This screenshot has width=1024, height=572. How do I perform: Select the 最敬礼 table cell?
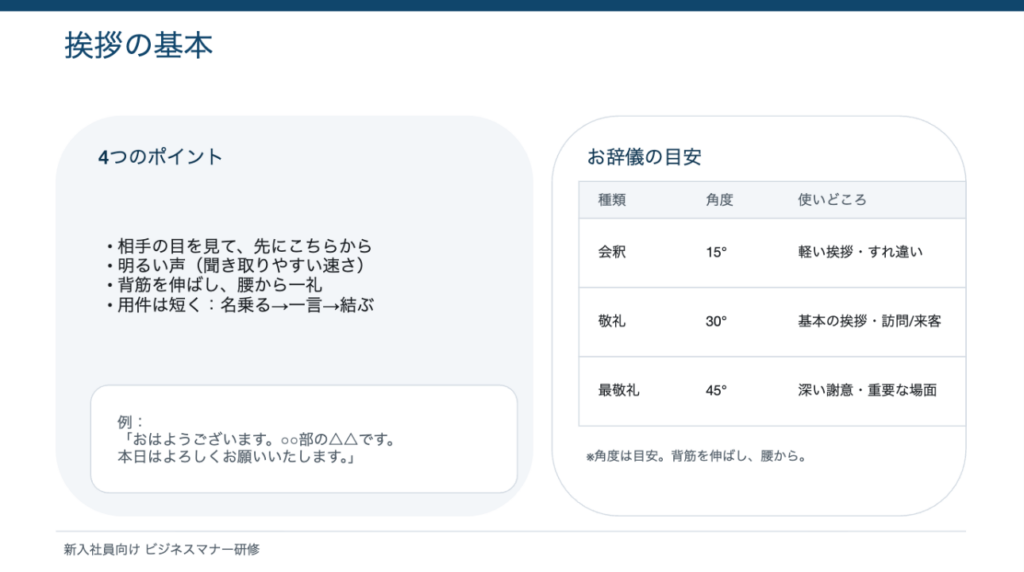tap(619, 391)
